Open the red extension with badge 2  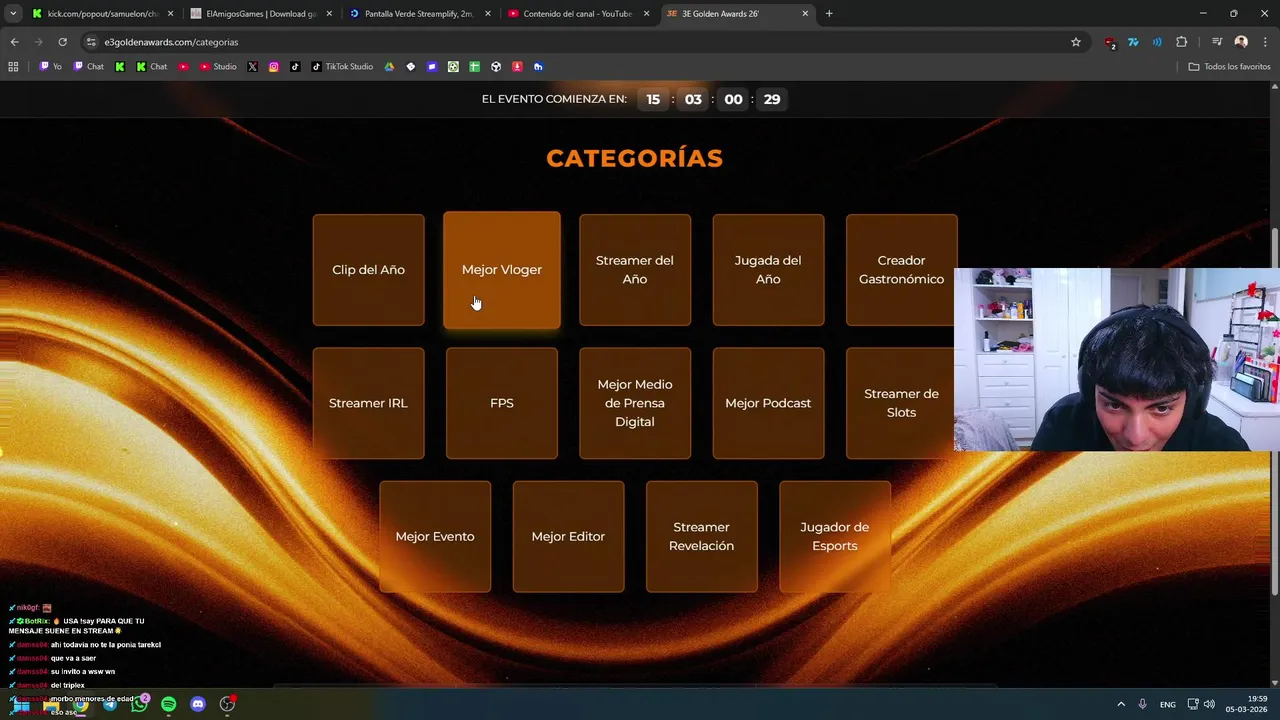[1110, 42]
